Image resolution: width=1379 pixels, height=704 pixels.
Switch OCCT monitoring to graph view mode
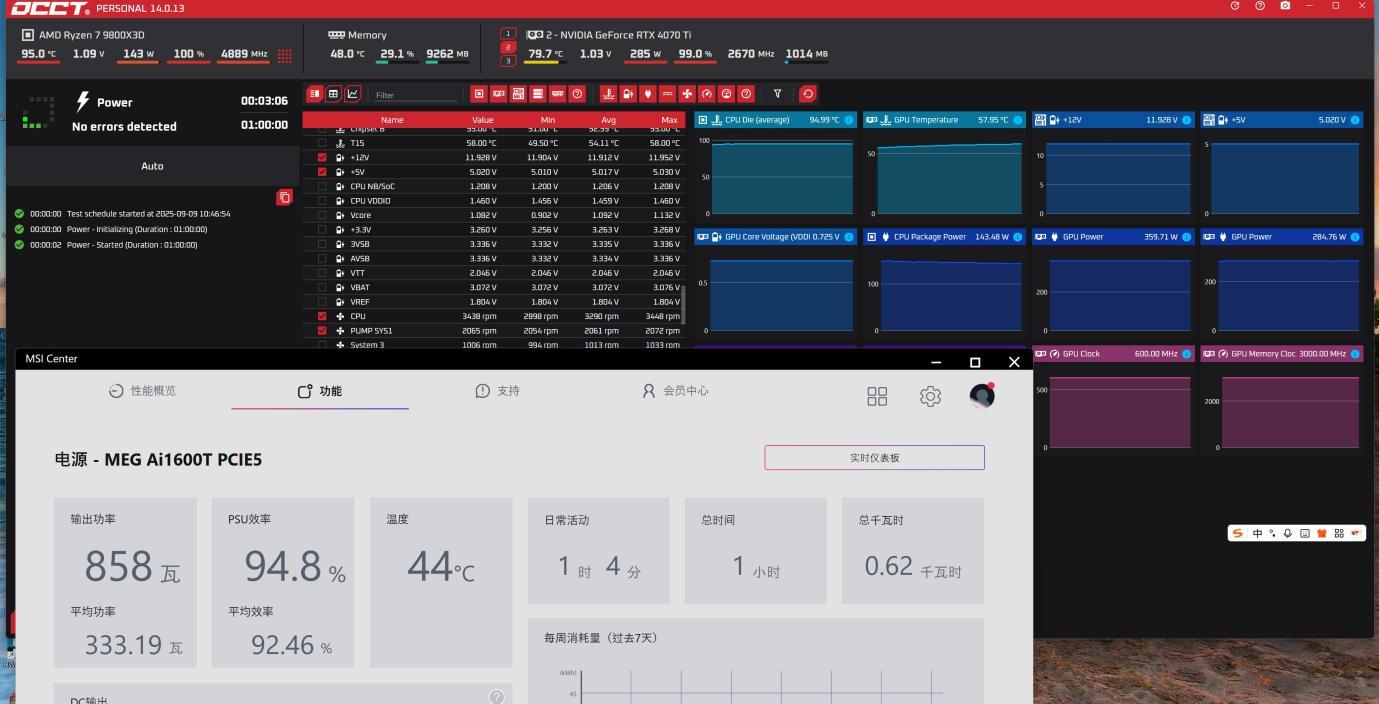coord(352,94)
